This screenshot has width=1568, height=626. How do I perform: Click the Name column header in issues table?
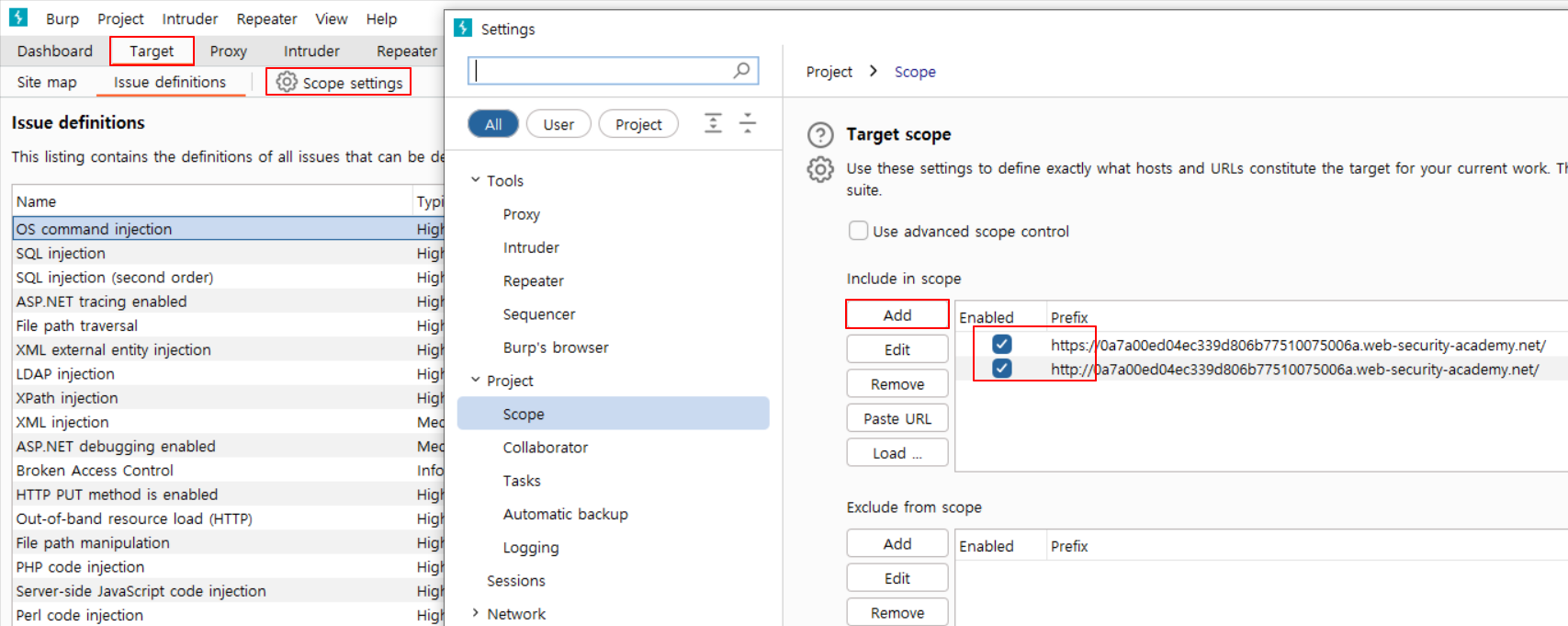(x=211, y=201)
